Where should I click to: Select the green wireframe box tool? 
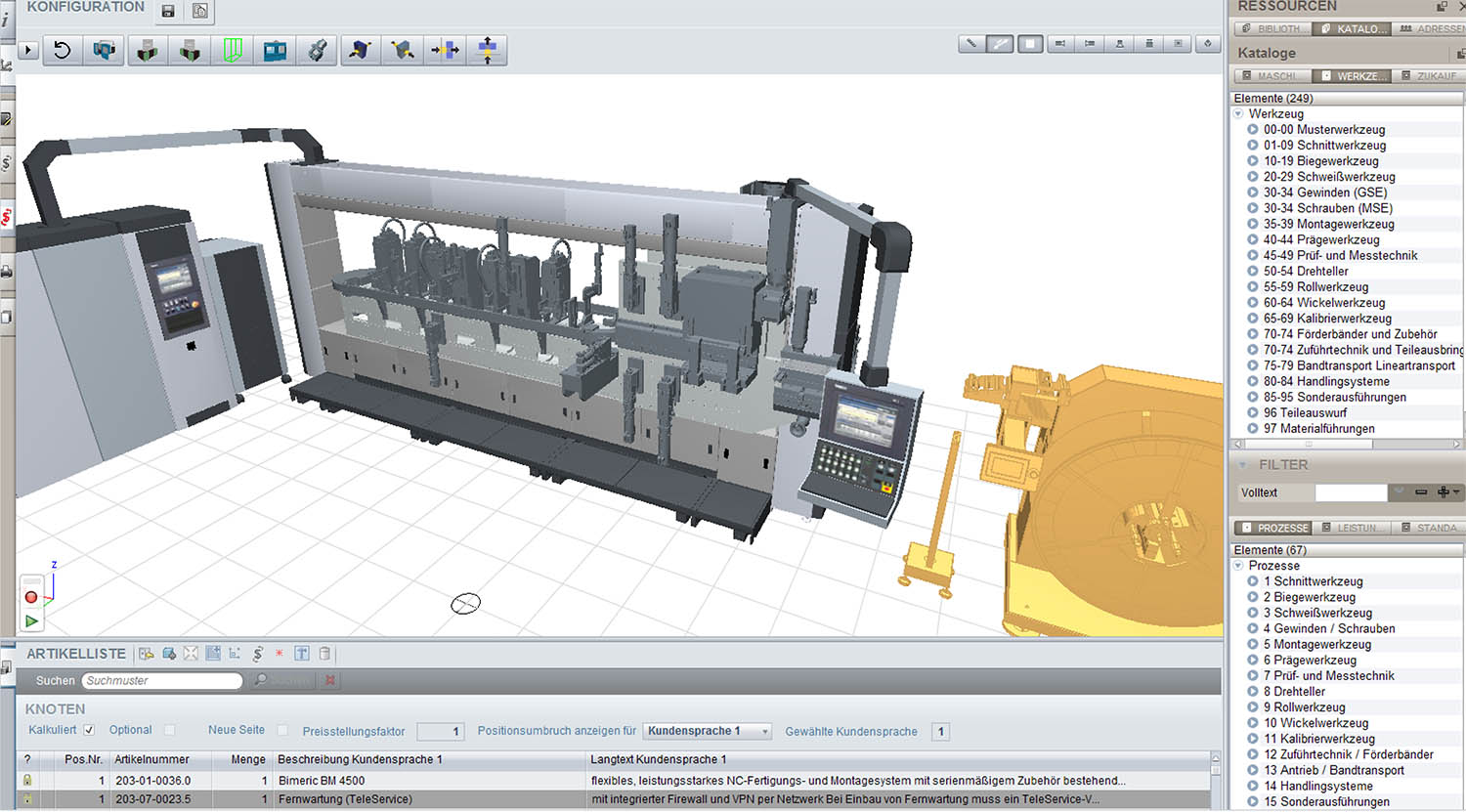pos(232,50)
